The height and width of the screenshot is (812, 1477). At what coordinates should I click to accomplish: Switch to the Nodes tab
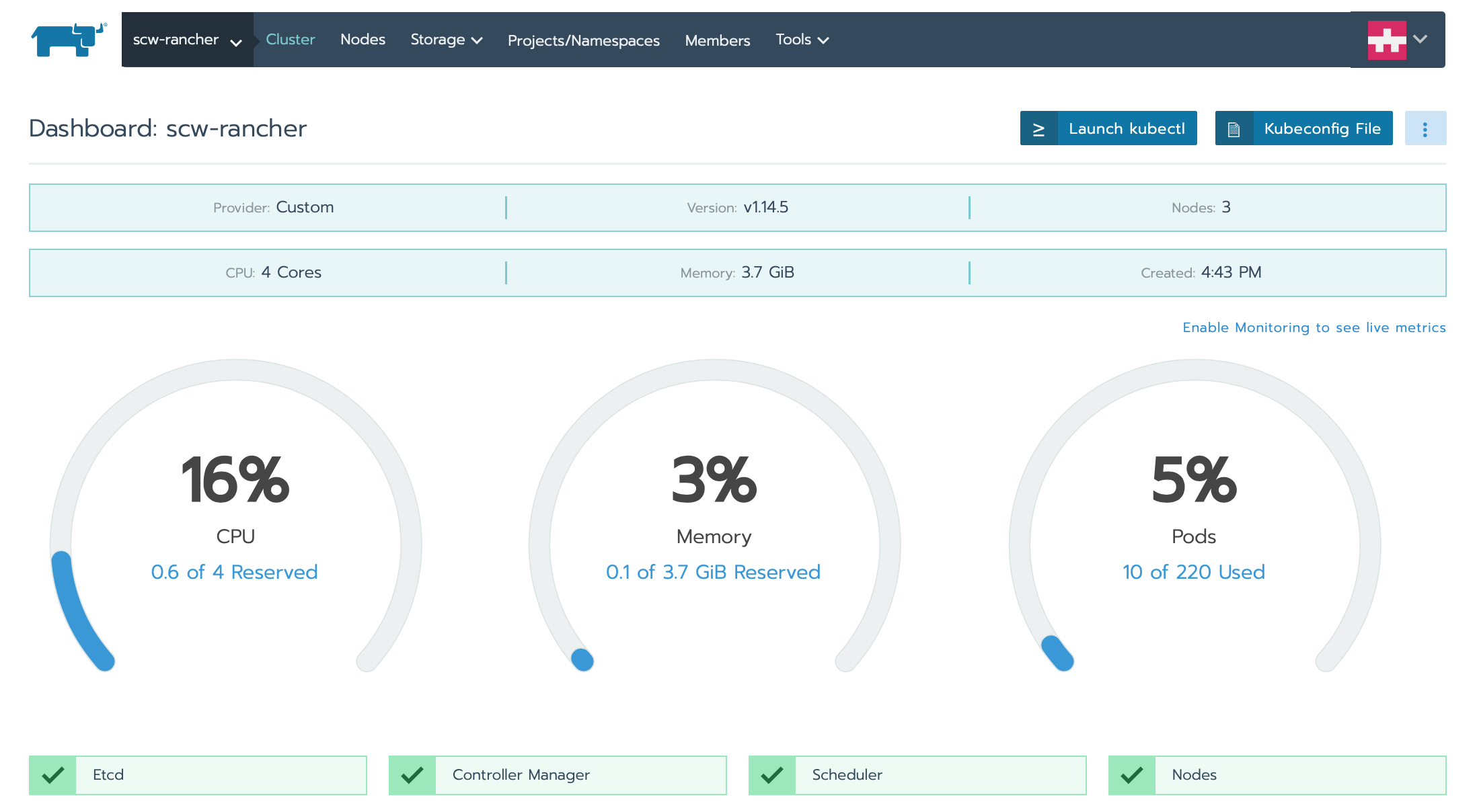363,40
